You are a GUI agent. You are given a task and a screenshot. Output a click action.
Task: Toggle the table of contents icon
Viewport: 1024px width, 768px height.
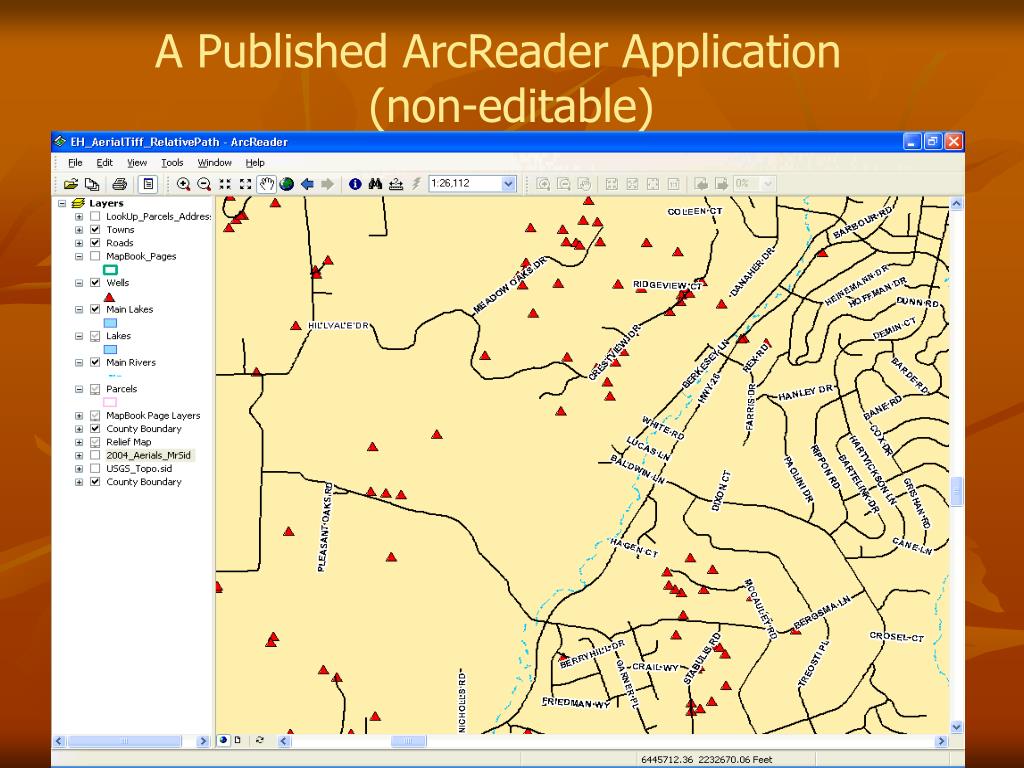(x=148, y=184)
